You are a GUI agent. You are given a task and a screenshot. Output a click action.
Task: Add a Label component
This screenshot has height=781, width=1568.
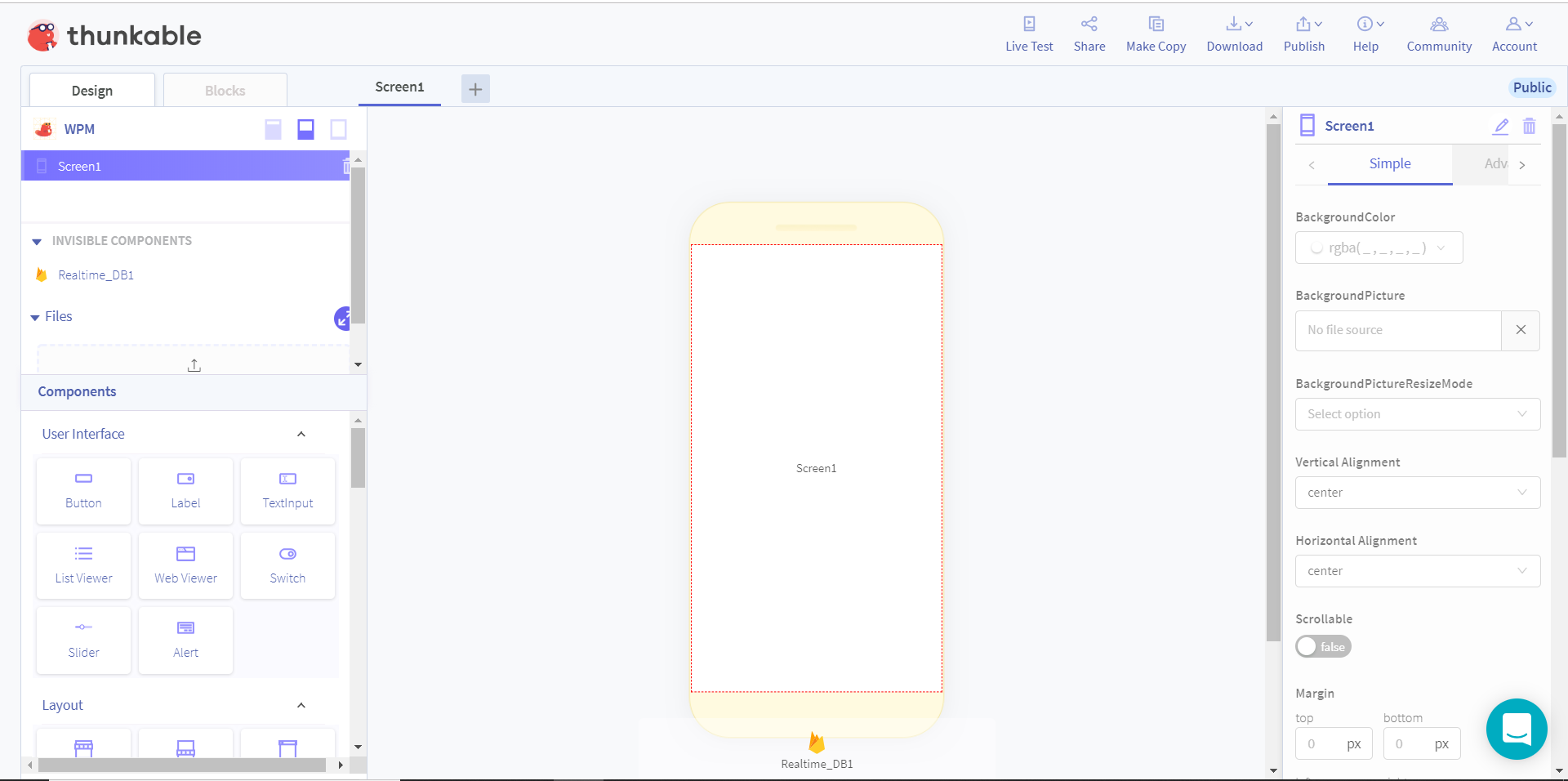point(185,491)
